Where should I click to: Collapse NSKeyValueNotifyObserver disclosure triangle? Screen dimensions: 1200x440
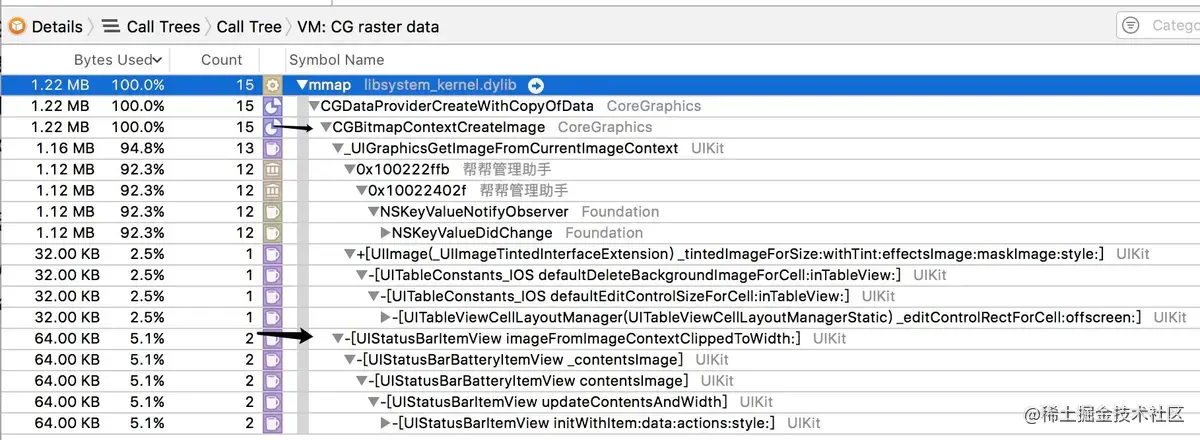(x=373, y=212)
